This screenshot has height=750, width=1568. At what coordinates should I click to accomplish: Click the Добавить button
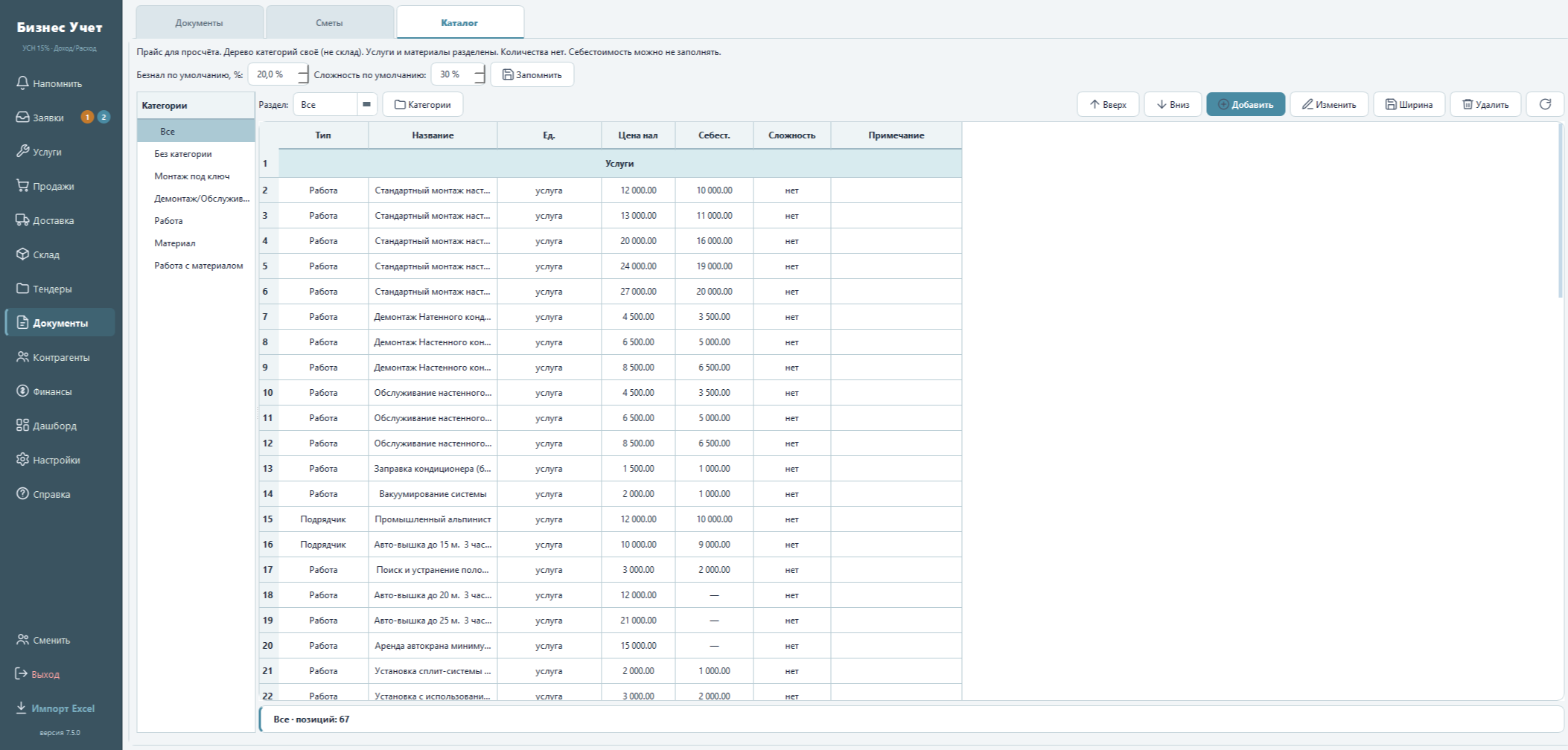point(1246,104)
